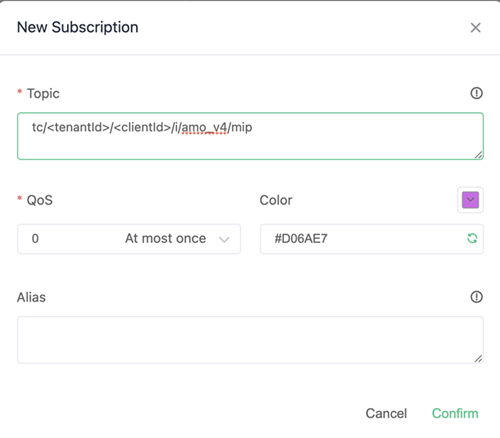Focus the Alias text area
500x438 pixels.
pos(250,340)
